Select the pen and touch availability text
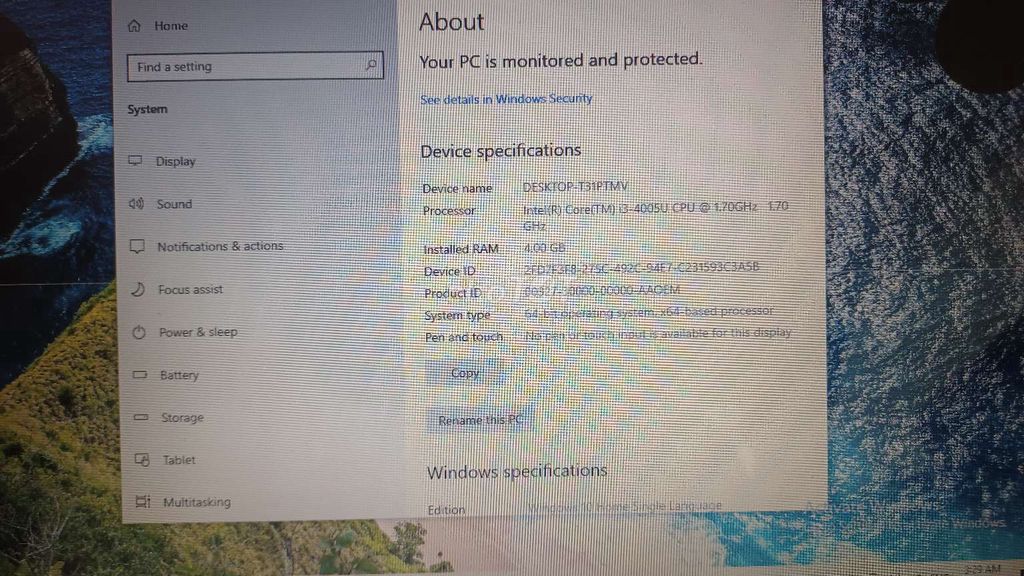Viewport: 1024px width, 576px height. [x=658, y=333]
